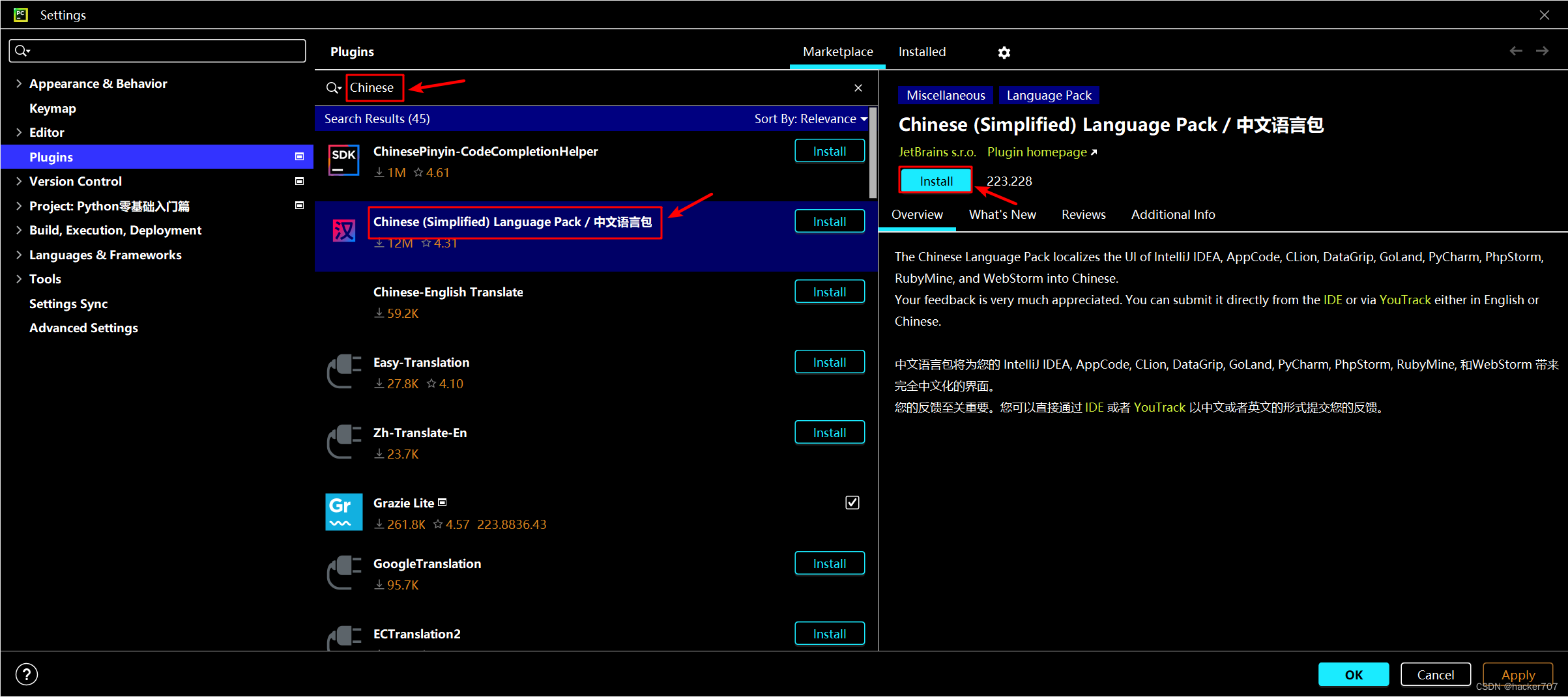Viewport: 1568px width, 697px height.
Task: Click project-level icon beside Plugins row
Action: click(x=300, y=156)
